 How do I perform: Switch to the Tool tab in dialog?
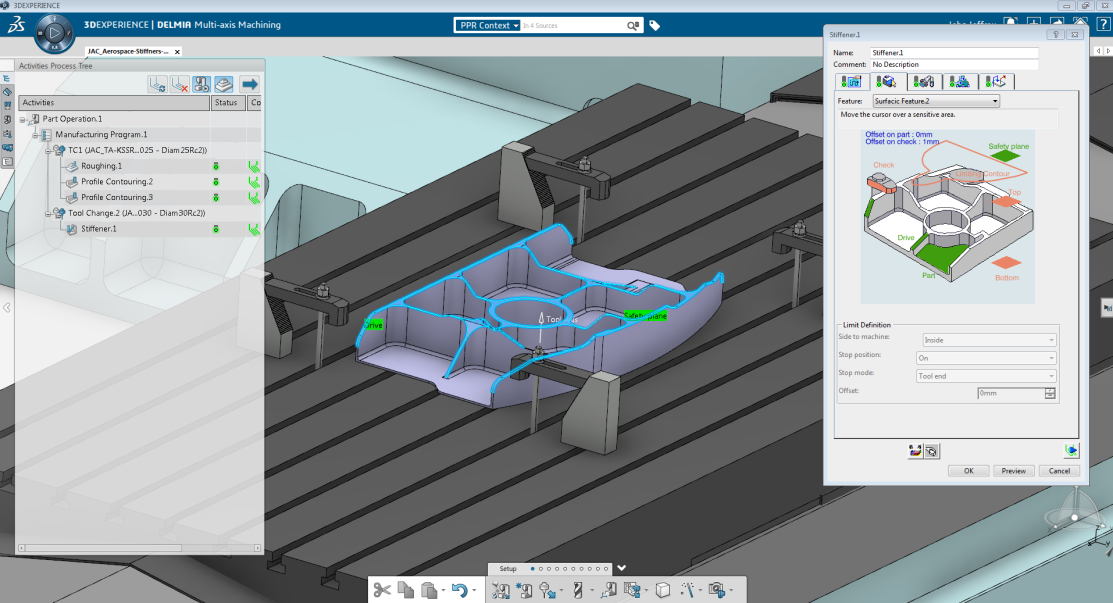pos(924,81)
